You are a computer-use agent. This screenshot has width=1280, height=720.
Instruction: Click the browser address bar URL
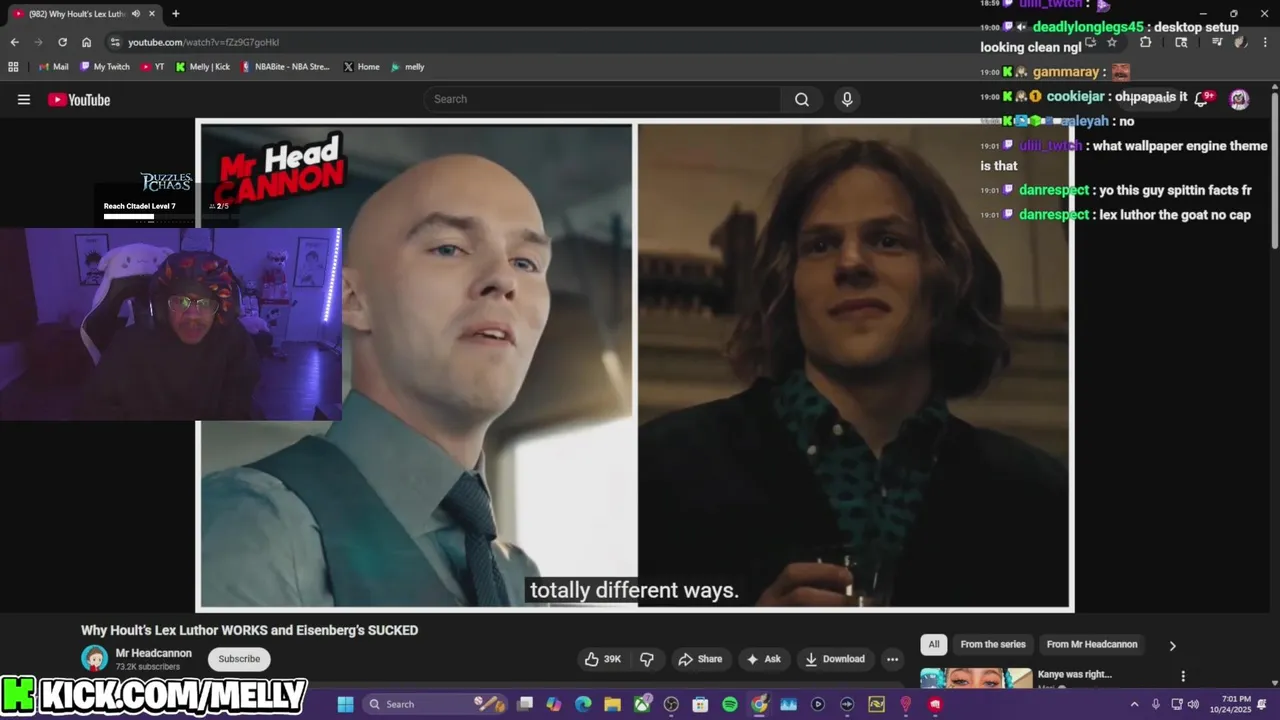pos(204,42)
